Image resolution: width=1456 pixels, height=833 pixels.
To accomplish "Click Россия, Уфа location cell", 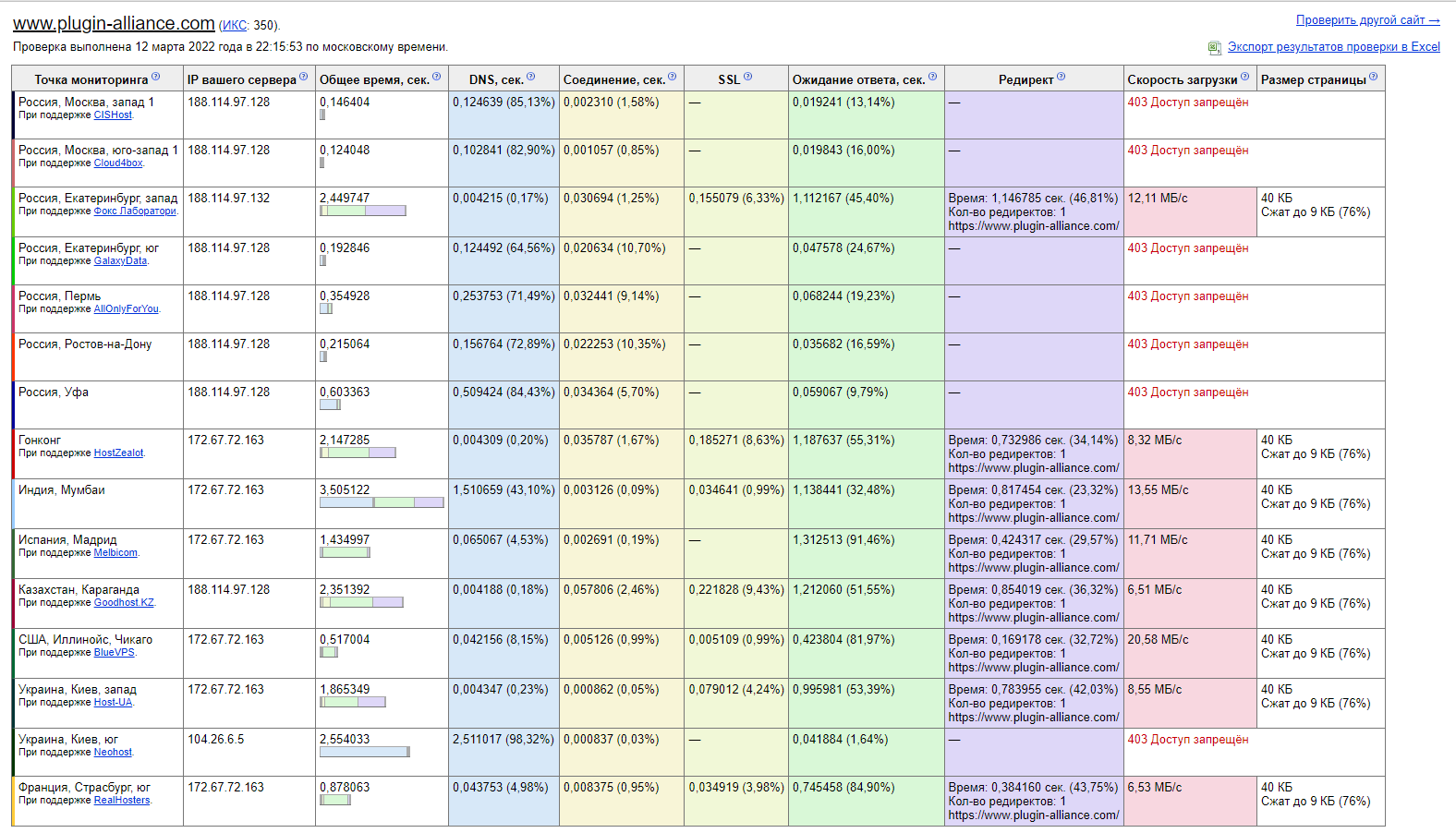I will 99,405.
